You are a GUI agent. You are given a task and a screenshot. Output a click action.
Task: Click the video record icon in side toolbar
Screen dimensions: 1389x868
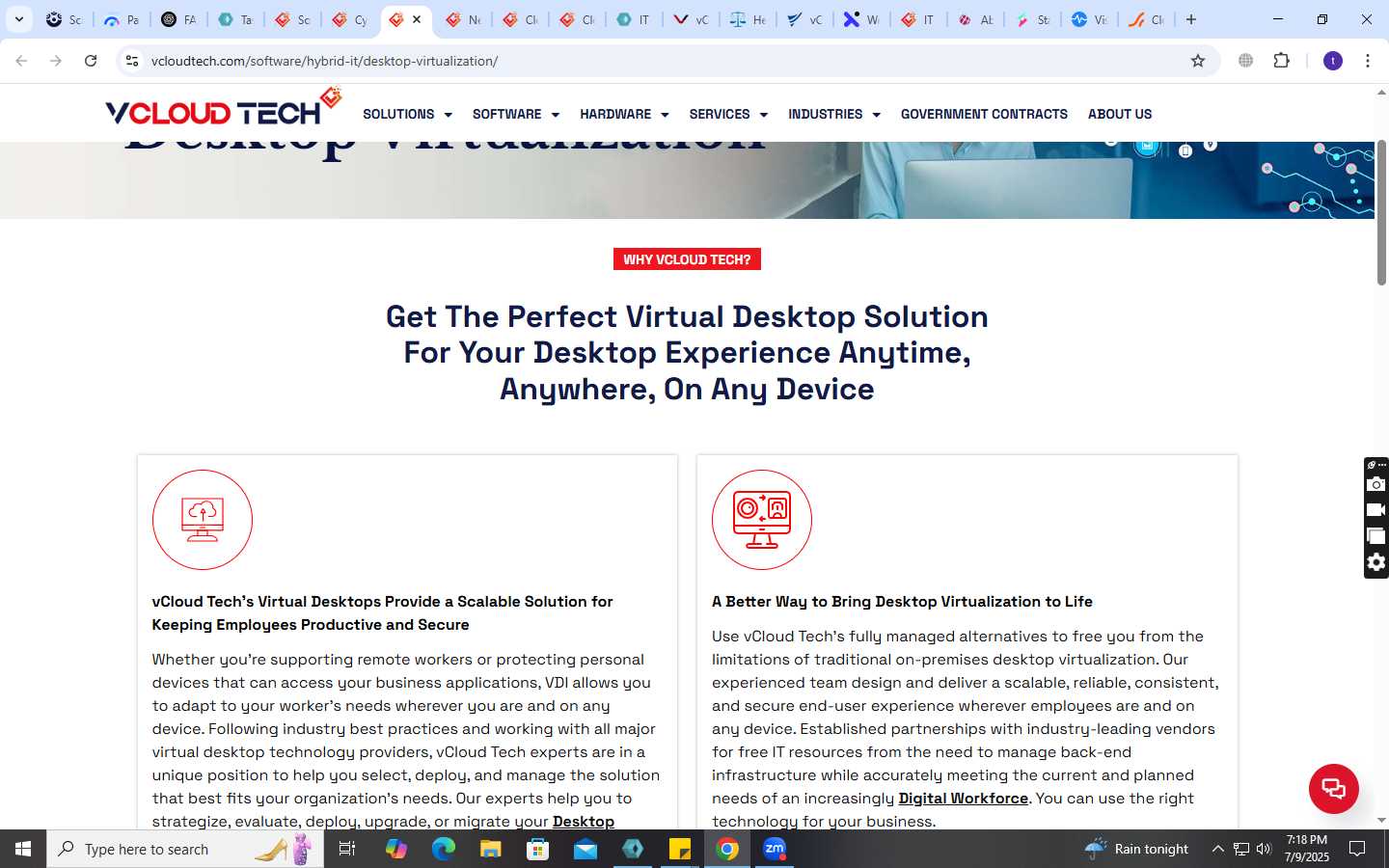click(1376, 510)
